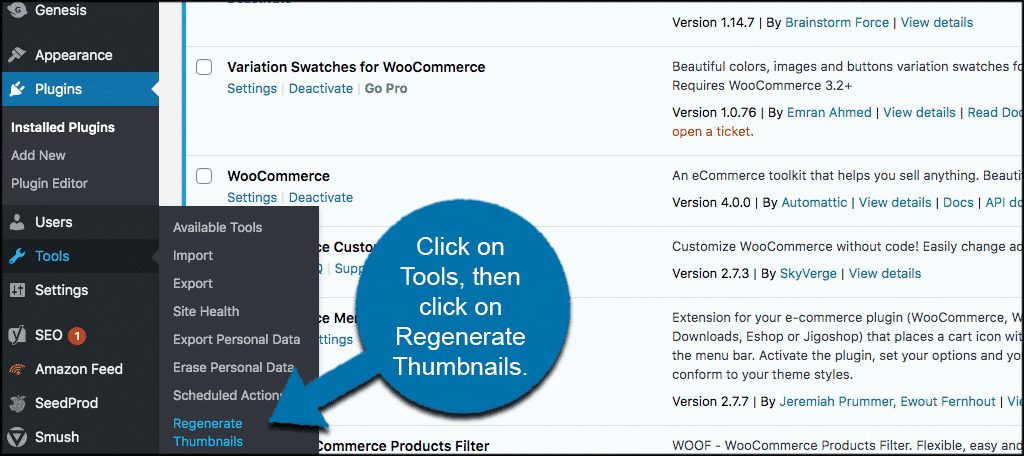Deactivate Variation Swatches for WooCommerce
This screenshot has width=1024, height=456.
(321, 88)
